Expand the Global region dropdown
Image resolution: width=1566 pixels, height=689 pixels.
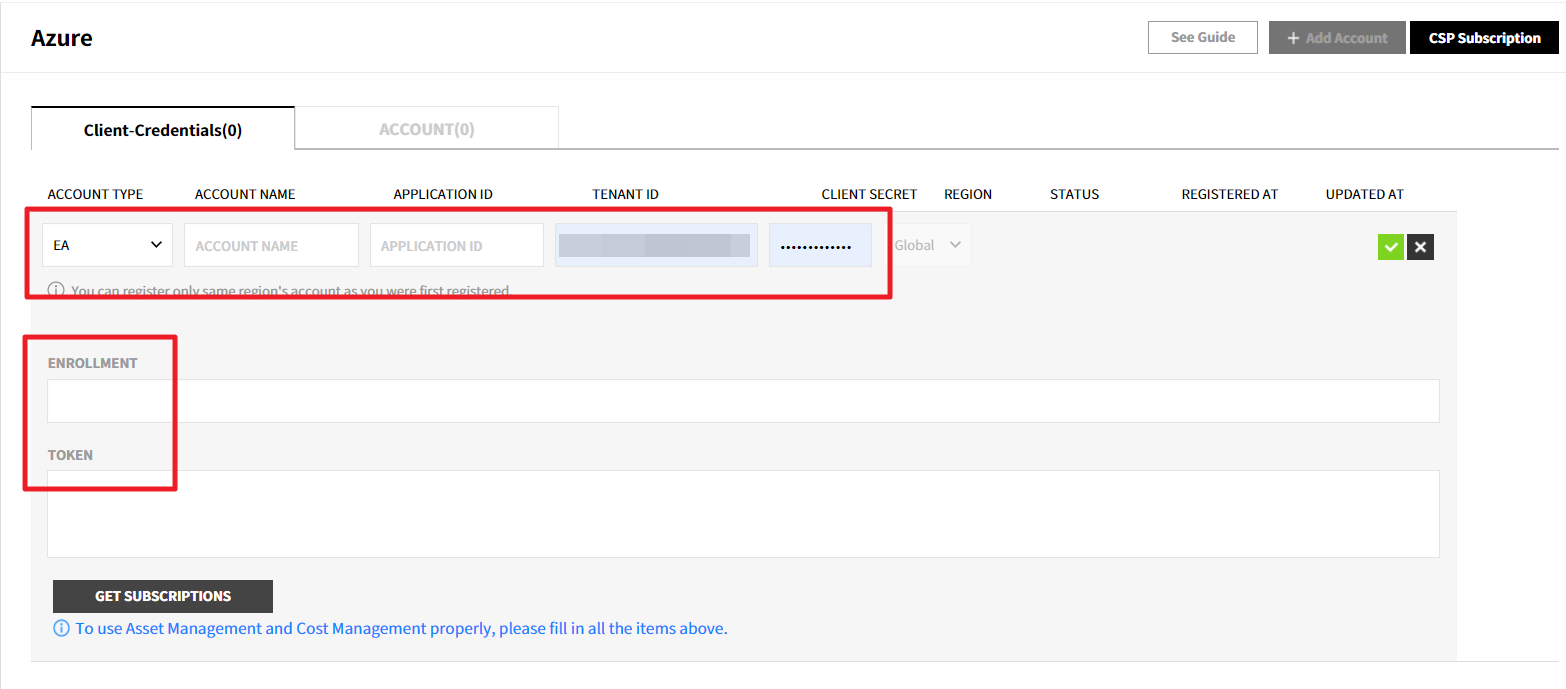(x=928, y=245)
